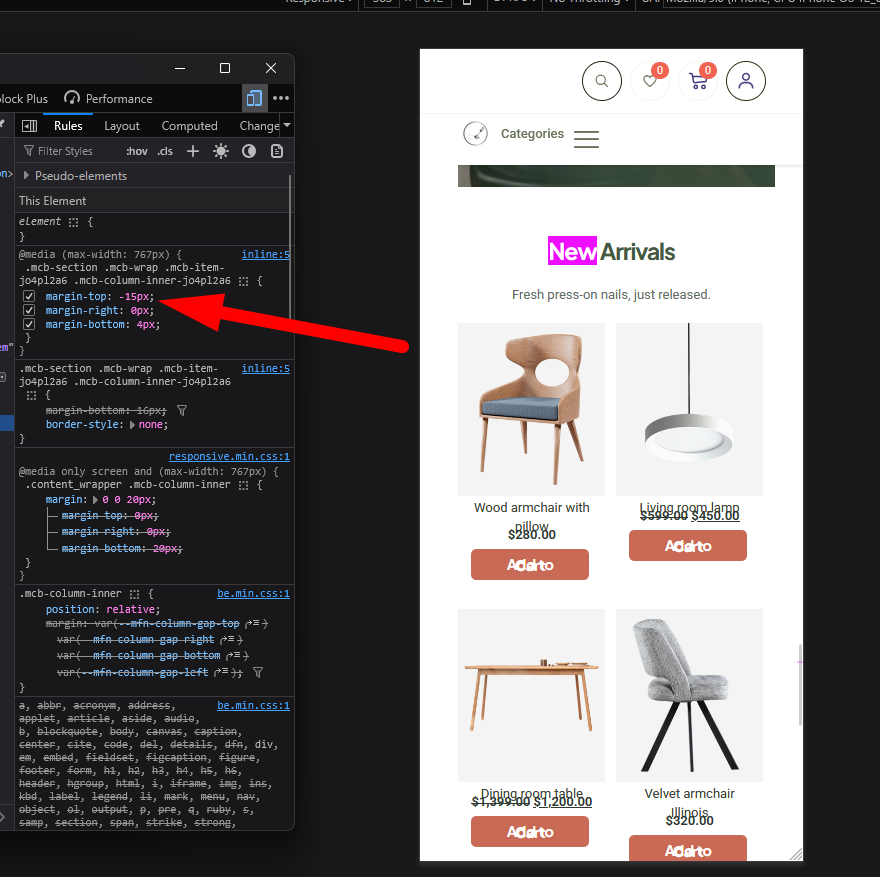The image size is (880, 877).
Task: Click the search icon in site header
Action: point(601,81)
